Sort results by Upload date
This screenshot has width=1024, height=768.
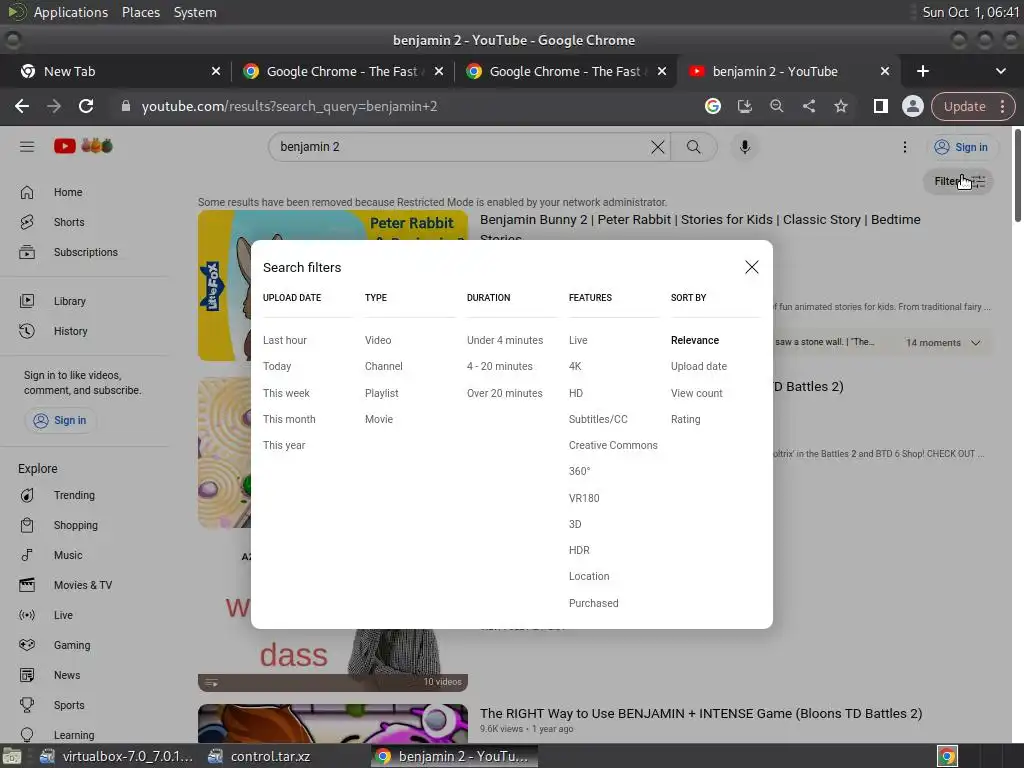click(699, 366)
